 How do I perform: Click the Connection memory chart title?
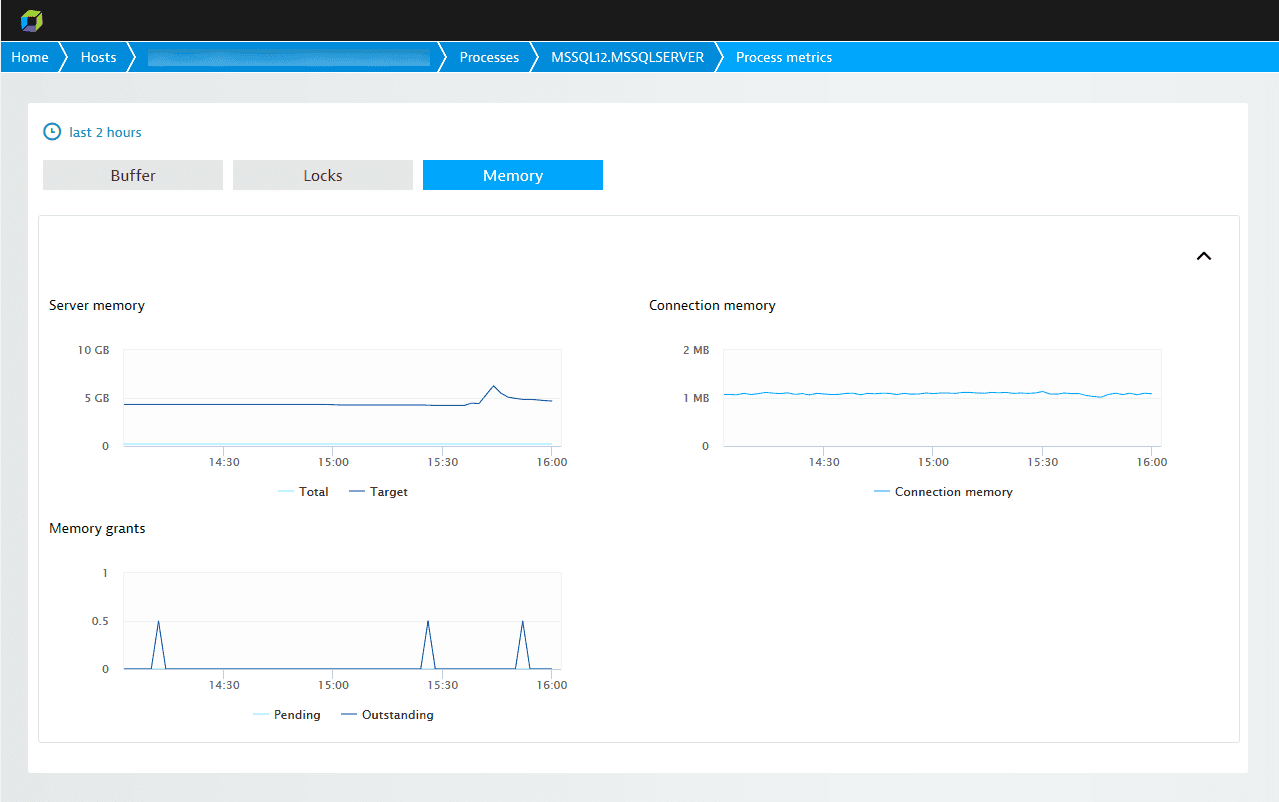pyautogui.click(x=712, y=306)
